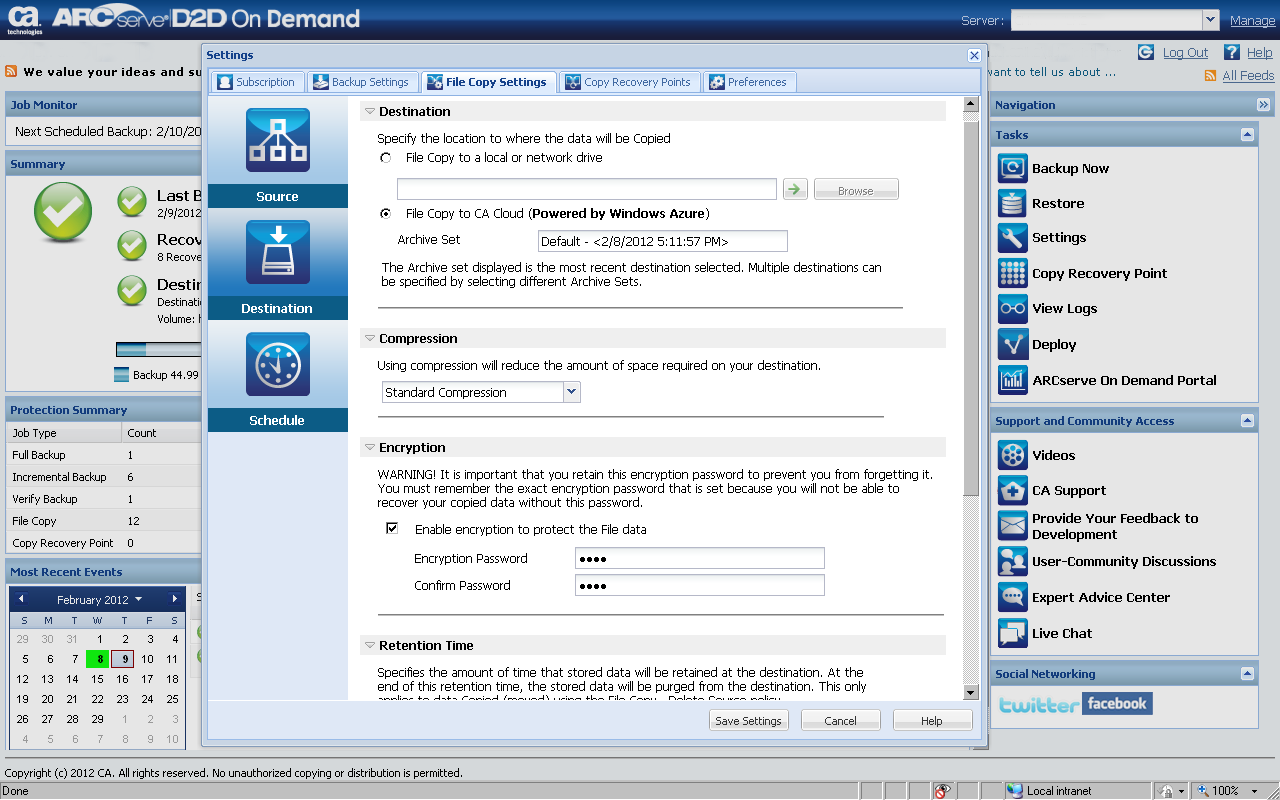Select File Copy to local or network drive
The width and height of the screenshot is (1280, 800).
coord(386,158)
